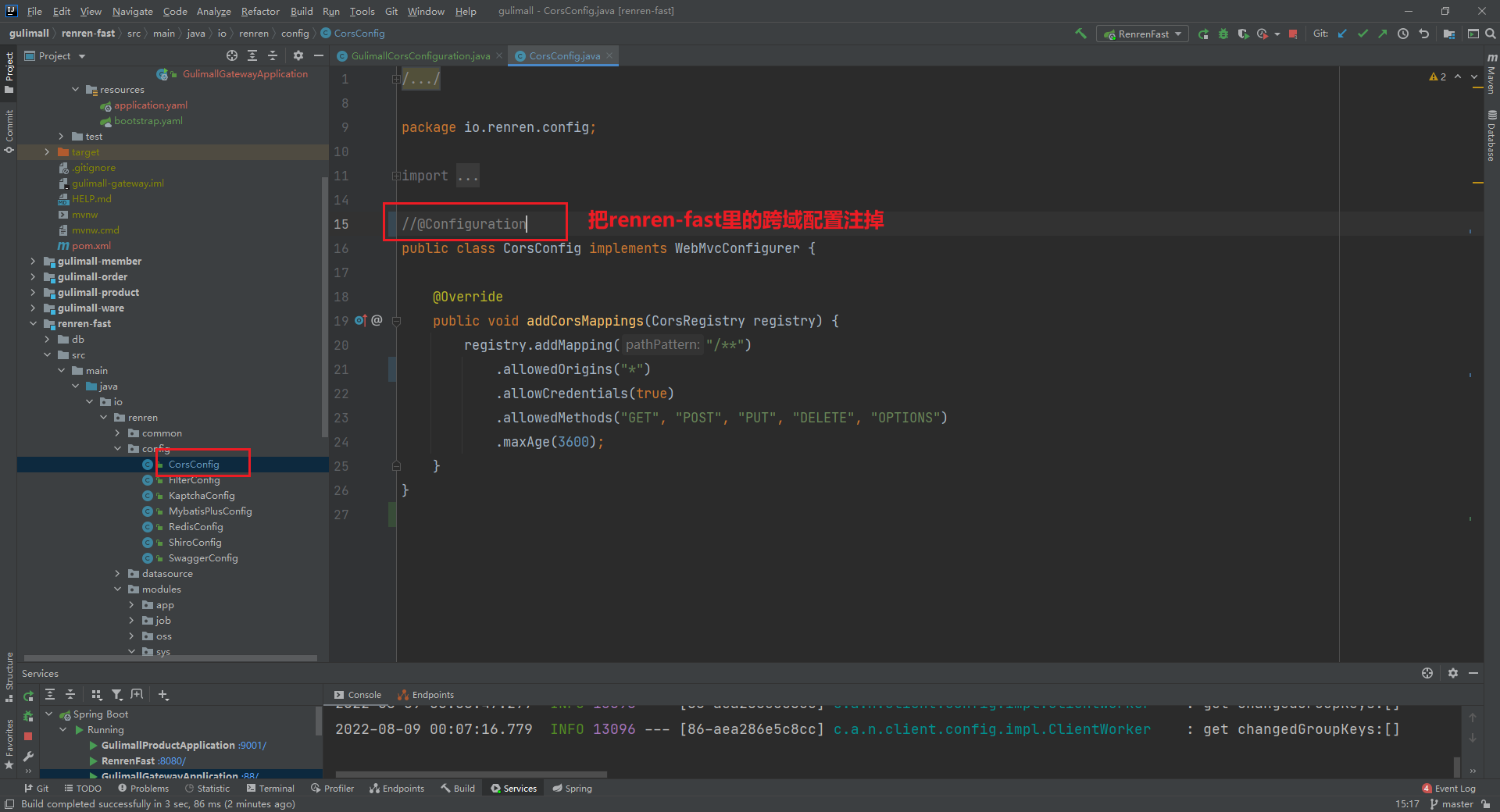The width and height of the screenshot is (1500, 812).
Task: Switch to Endpoints tab in Services
Action: tap(427, 695)
